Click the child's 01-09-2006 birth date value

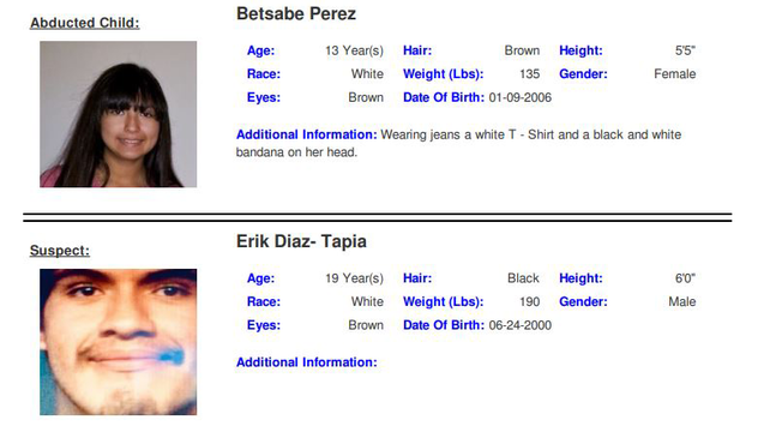520,97
